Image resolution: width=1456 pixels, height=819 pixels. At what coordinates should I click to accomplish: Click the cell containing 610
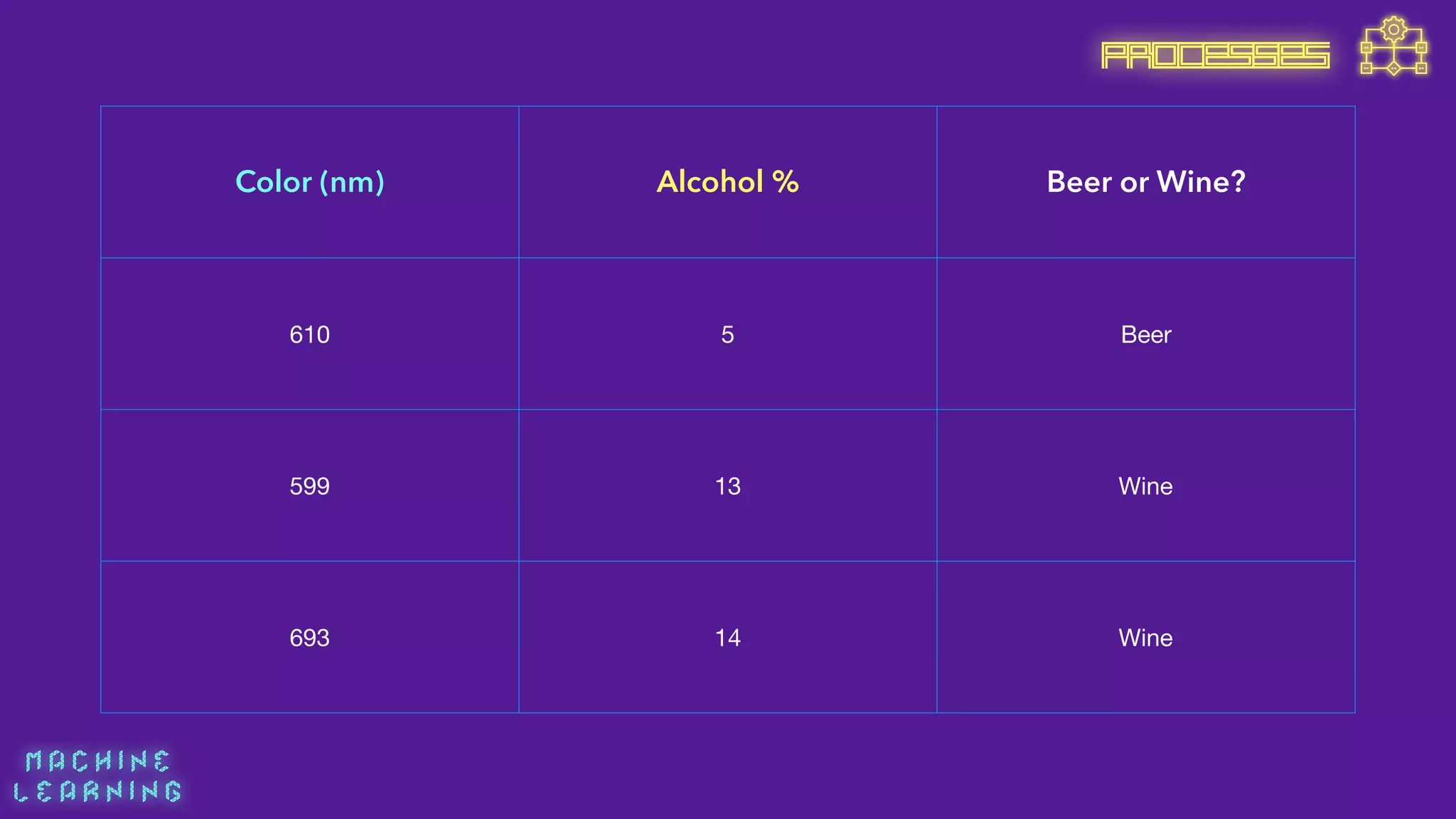310,334
